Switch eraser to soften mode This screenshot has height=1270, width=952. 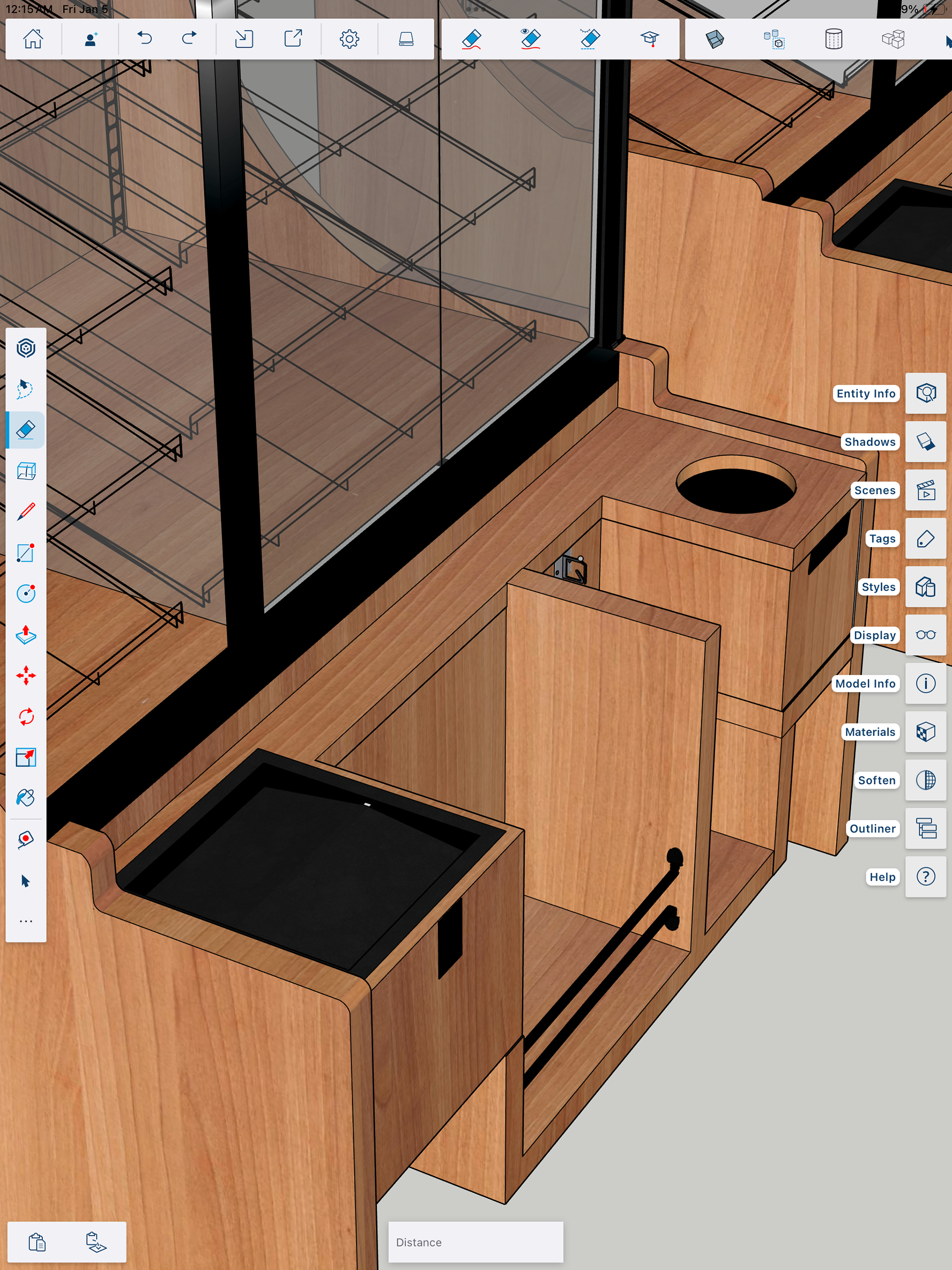coord(590,39)
